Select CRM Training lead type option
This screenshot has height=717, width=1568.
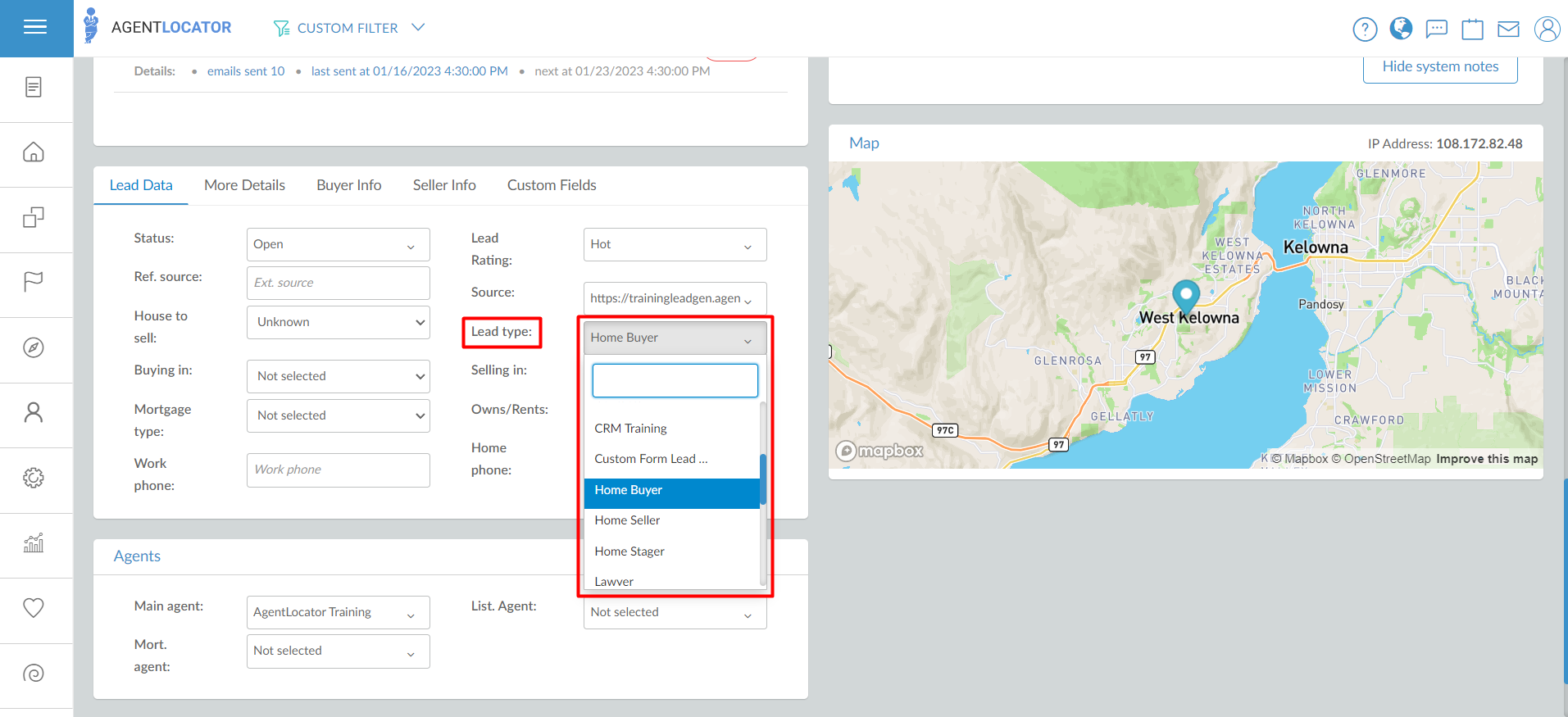tap(672, 429)
